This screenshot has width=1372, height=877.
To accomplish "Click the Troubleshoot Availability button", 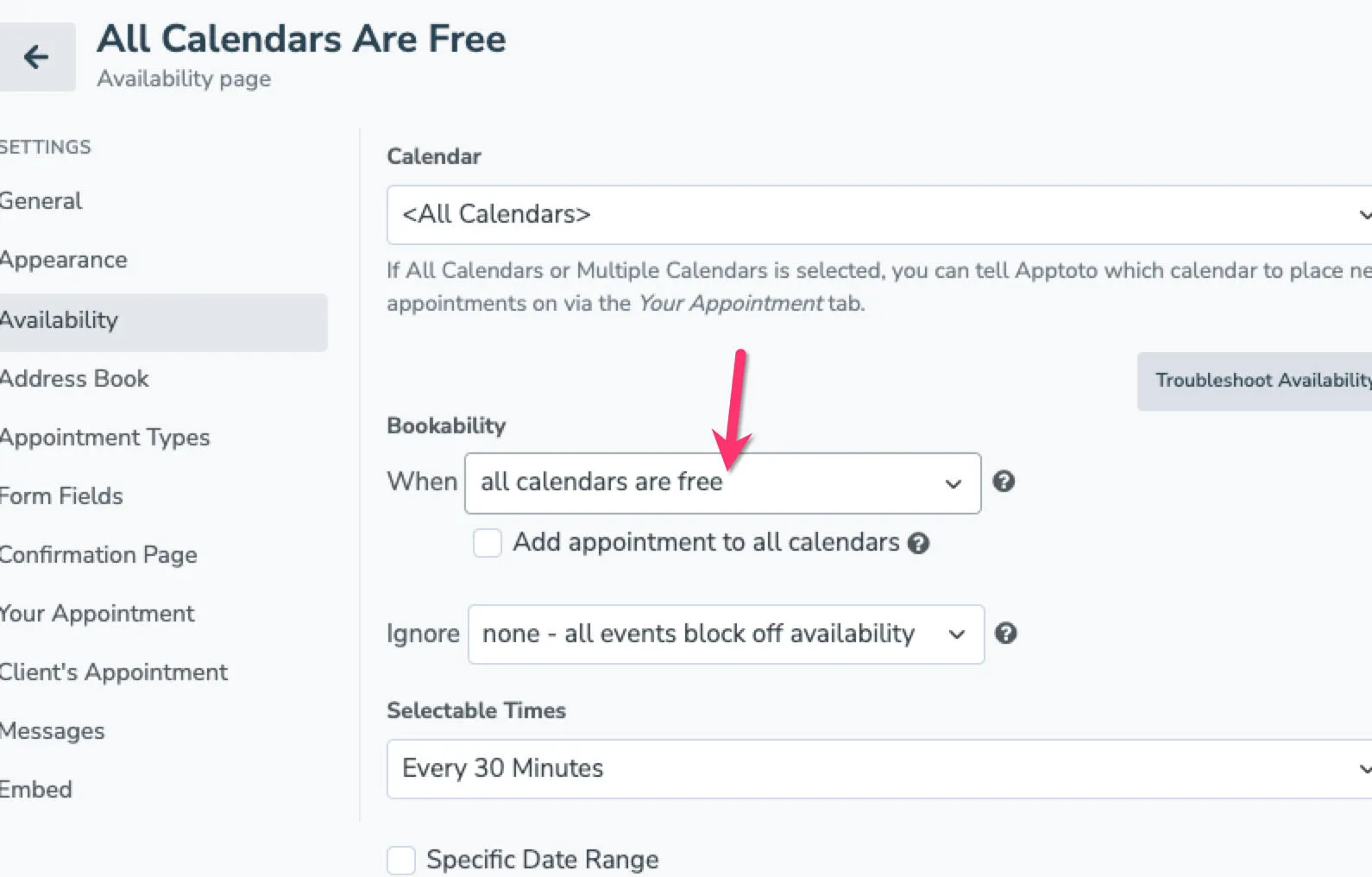I will [x=1260, y=381].
